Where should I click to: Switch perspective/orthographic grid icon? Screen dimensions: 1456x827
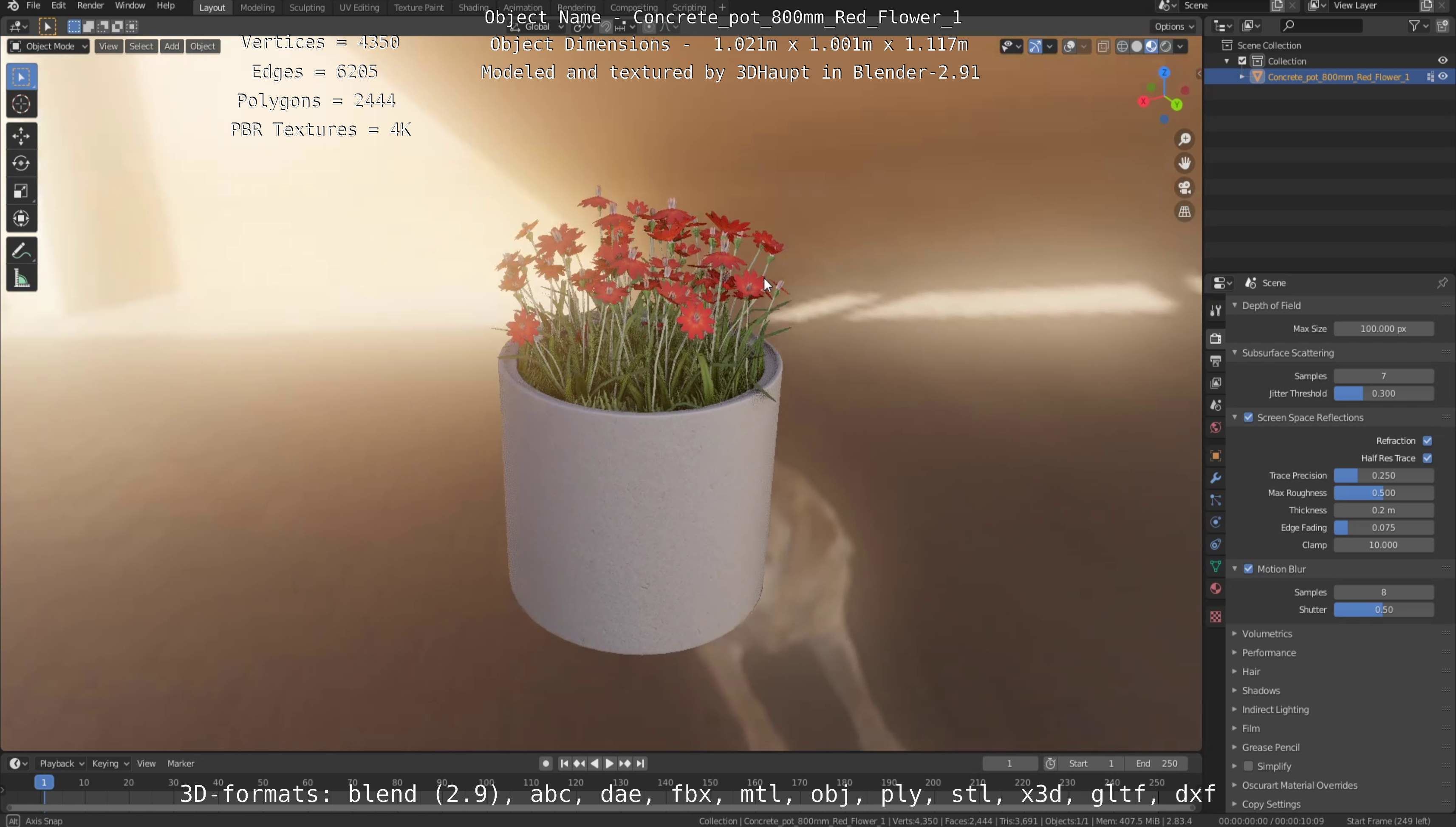(1185, 212)
